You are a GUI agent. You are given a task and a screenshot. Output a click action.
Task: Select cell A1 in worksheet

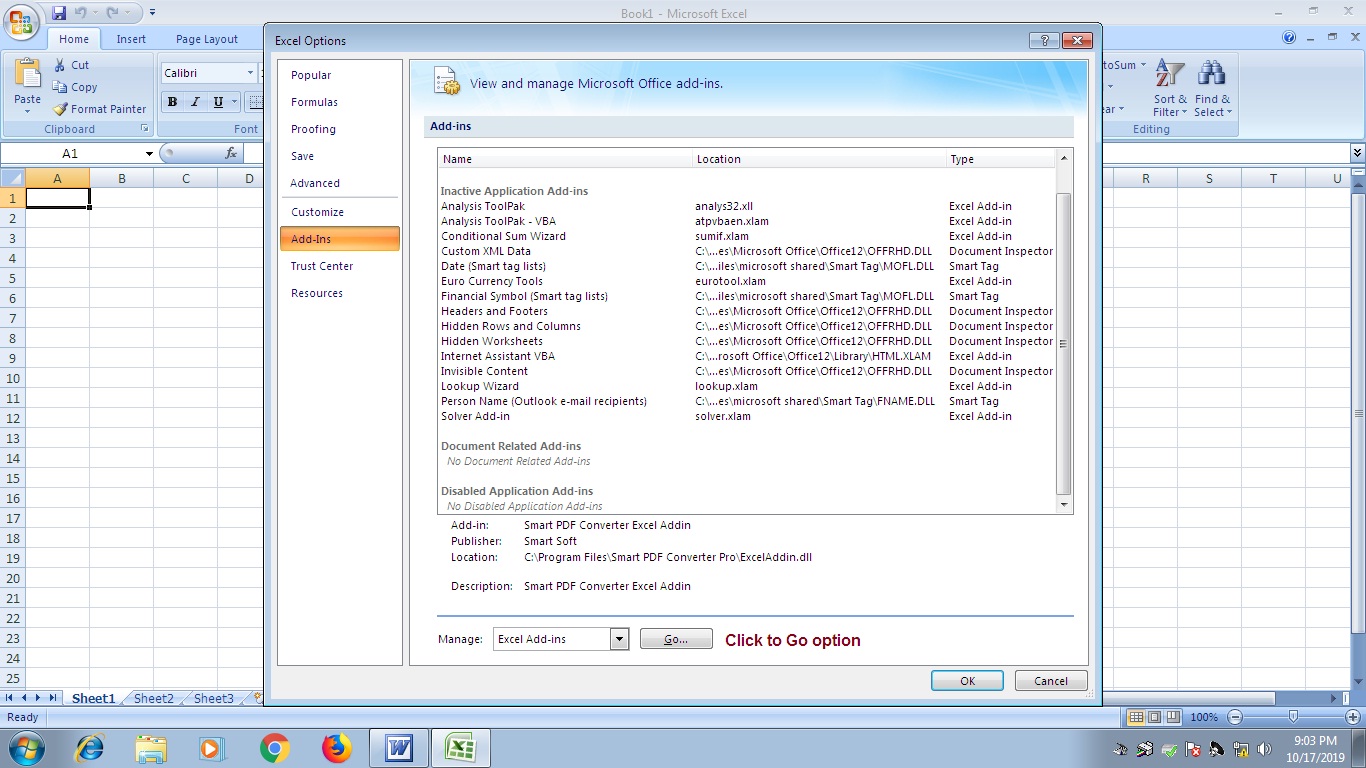coord(57,198)
